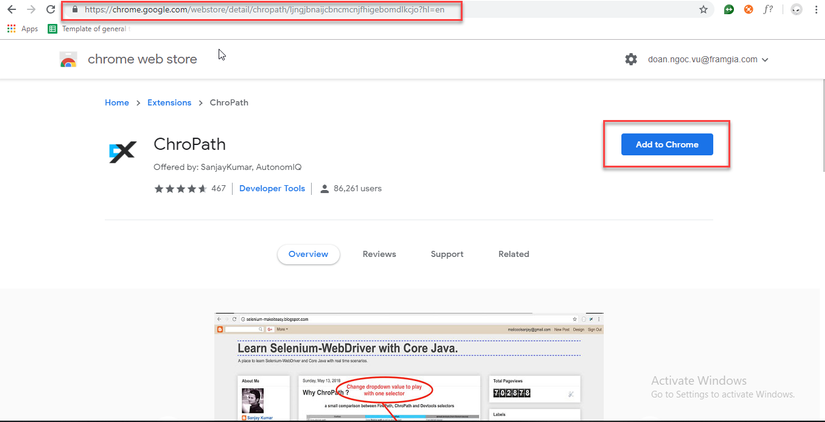825x422 pixels.
Task: Click the star rating of ChroPath
Action: 180,188
